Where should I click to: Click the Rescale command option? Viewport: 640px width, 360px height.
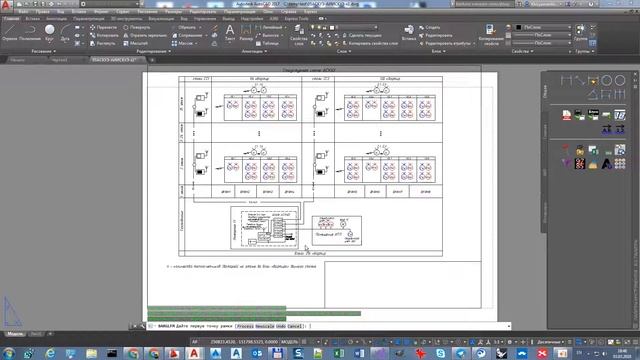264,326
